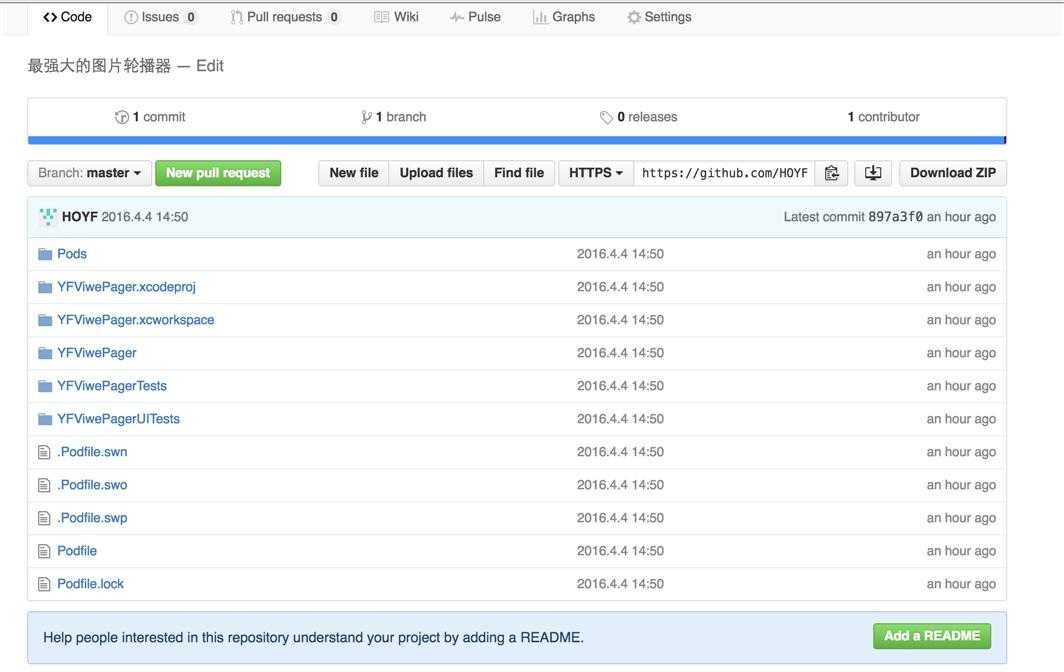
Task: Open the YFViwePager.xcodeproj folder
Action: (126, 287)
